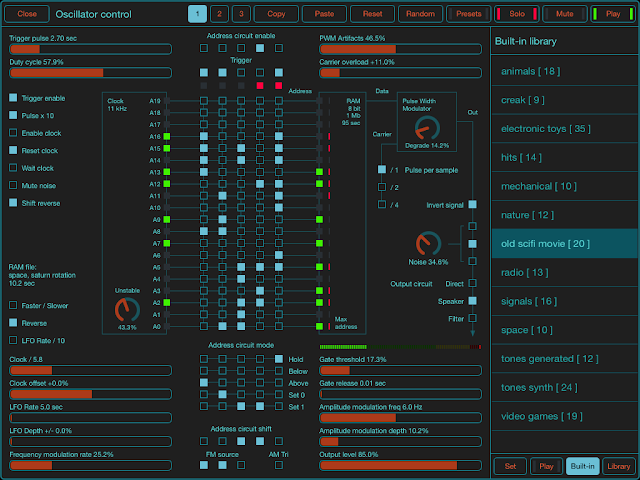This screenshot has height=480, width=640.
Task: Disable the Trigger enable checkbox
Action: (x=13, y=98)
